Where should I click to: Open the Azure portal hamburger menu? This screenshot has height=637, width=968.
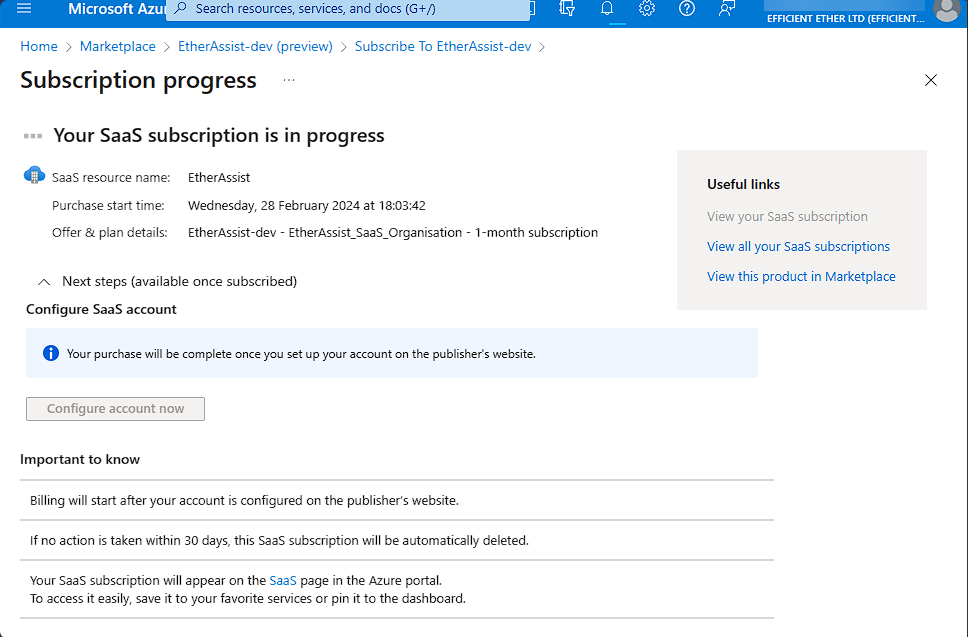23,9
